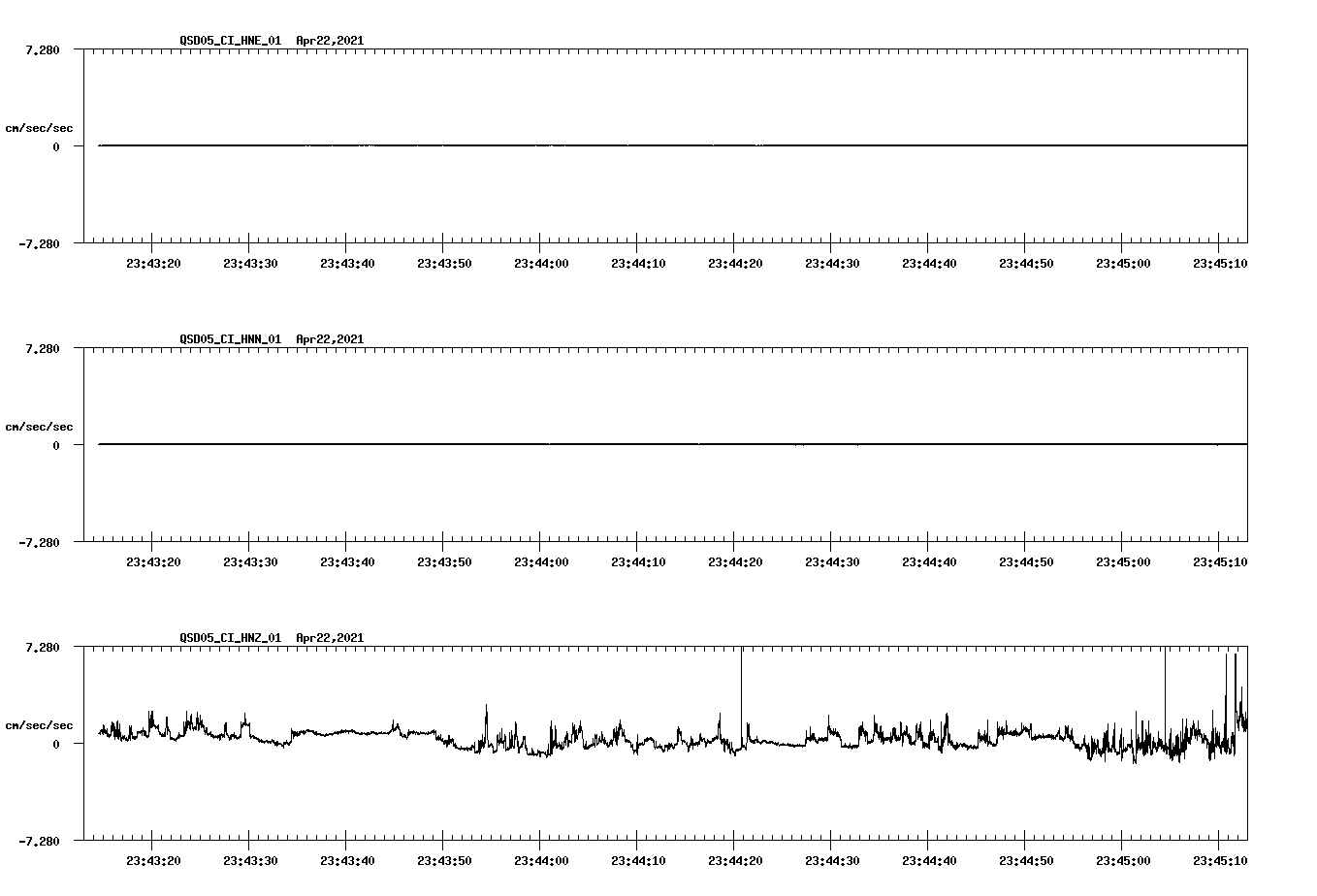Click the cm/sec/sec unit label of middle plot
1317x896 pixels.
tap(40, 426)
